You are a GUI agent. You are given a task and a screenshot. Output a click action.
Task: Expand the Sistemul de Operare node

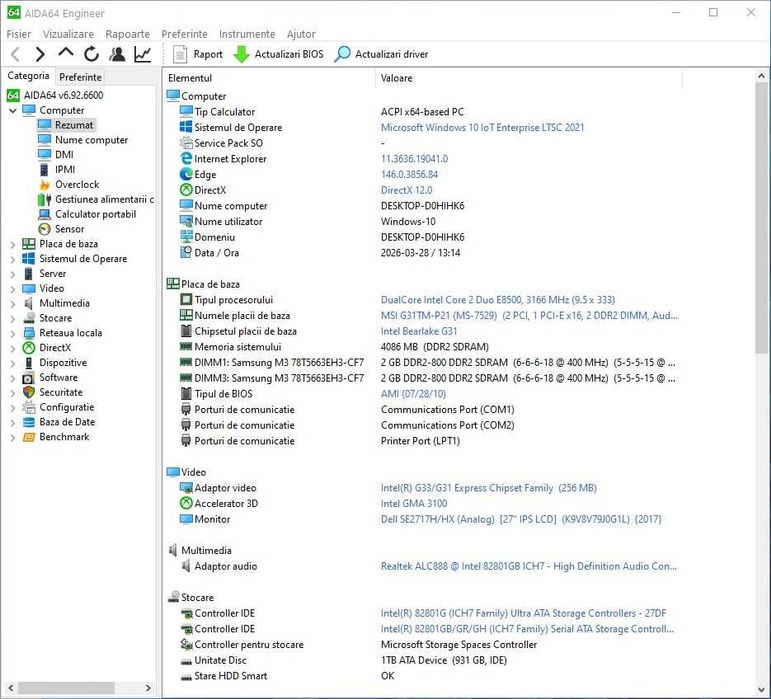pos(13,259)
